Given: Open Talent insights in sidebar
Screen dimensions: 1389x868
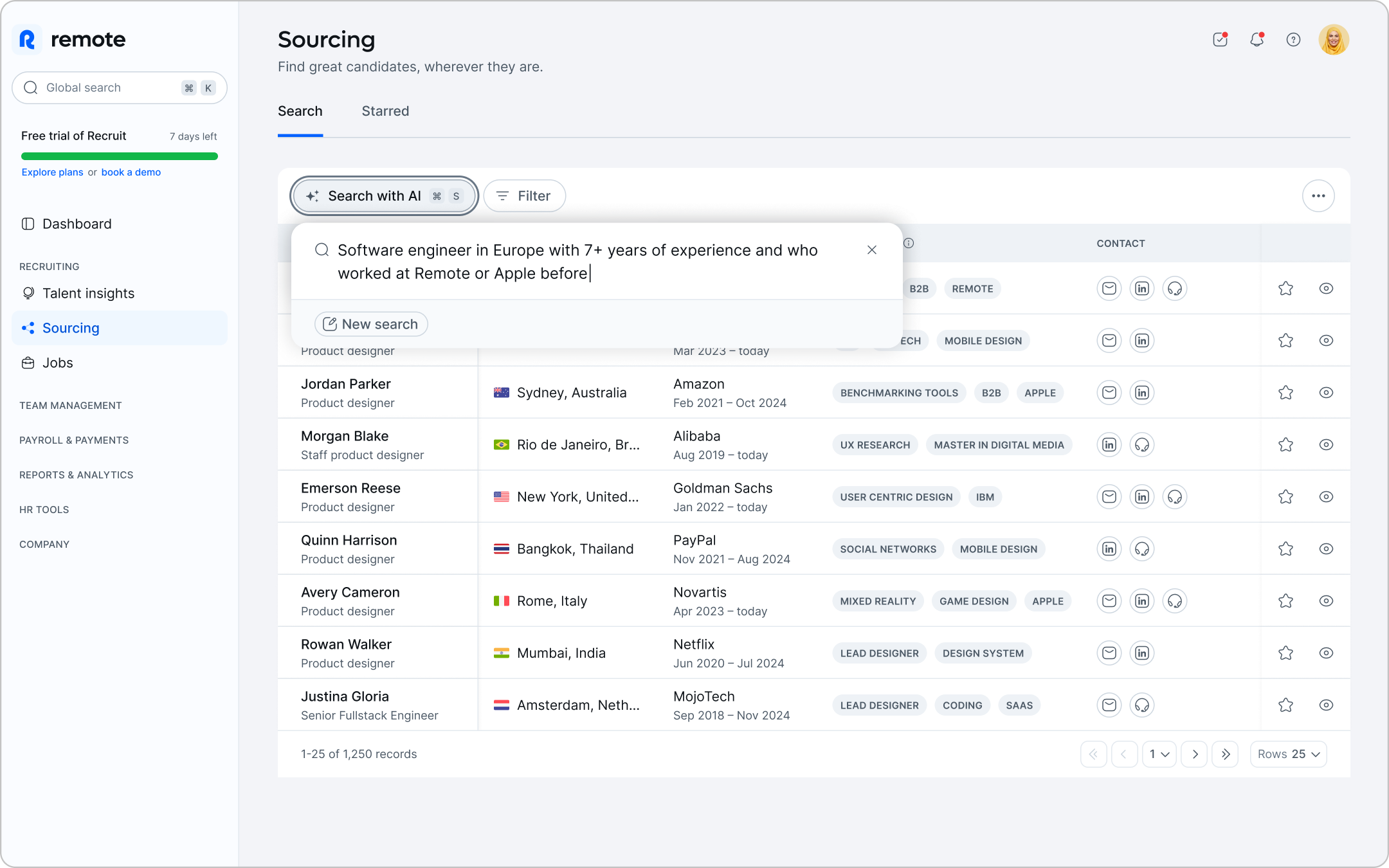Looking at the screenshot, I should [x=88, y=294].
